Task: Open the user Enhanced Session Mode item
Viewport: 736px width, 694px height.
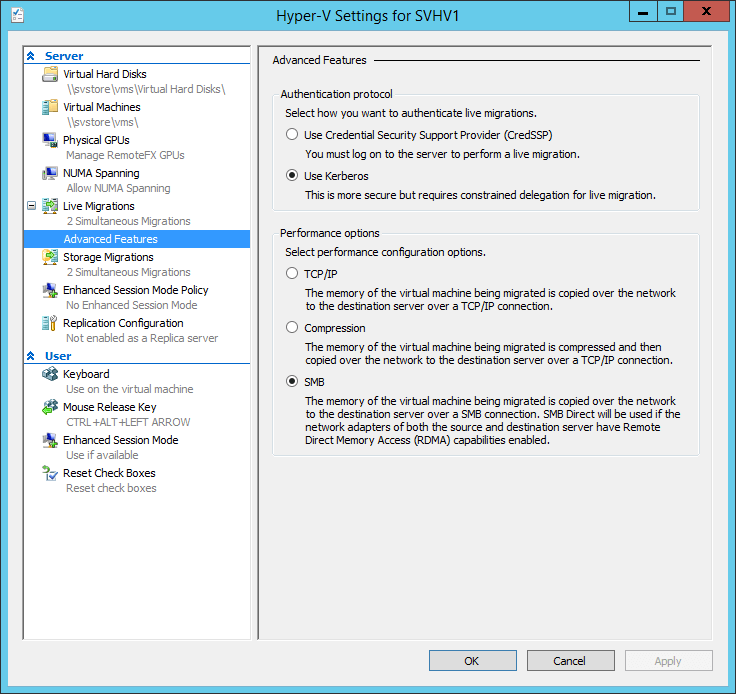Action: 121,440
